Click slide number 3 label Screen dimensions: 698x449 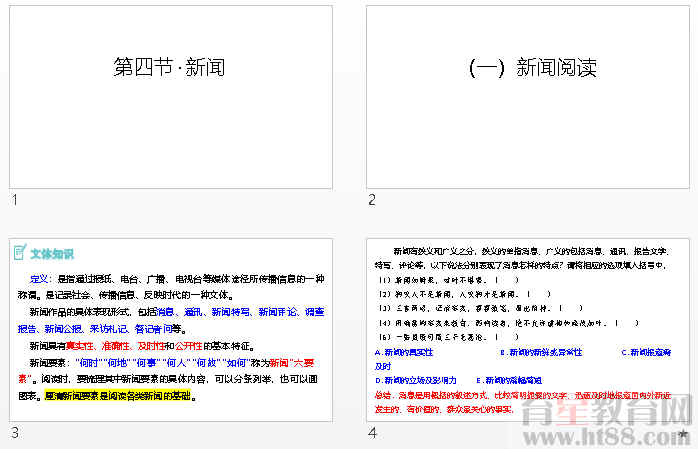coord(15,433)
